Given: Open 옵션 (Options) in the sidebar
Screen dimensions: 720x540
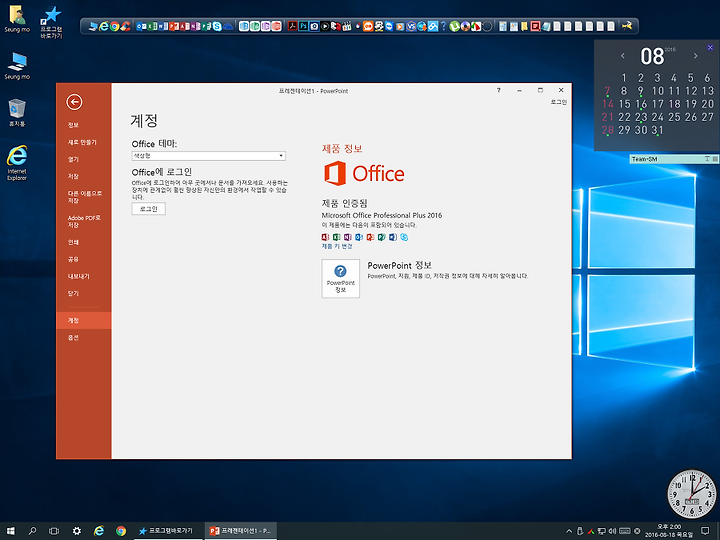Looking at the screenshot, I should click(x=73, y=338).
